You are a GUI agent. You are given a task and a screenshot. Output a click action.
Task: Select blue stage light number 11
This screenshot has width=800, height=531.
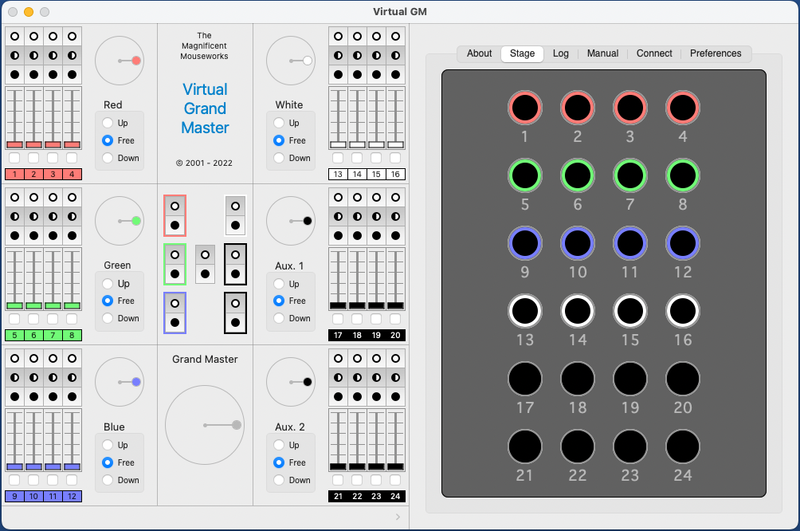[x=630, y=245]
